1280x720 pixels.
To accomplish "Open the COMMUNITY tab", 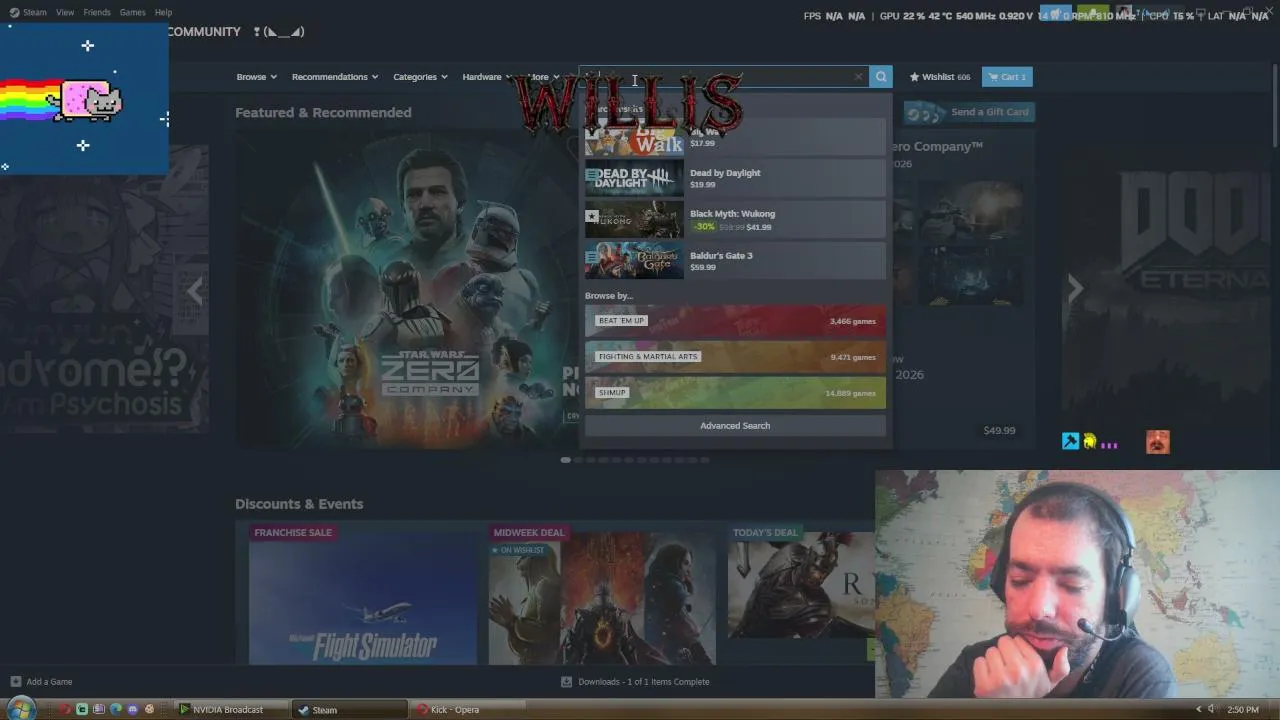I will pos(204,32).
